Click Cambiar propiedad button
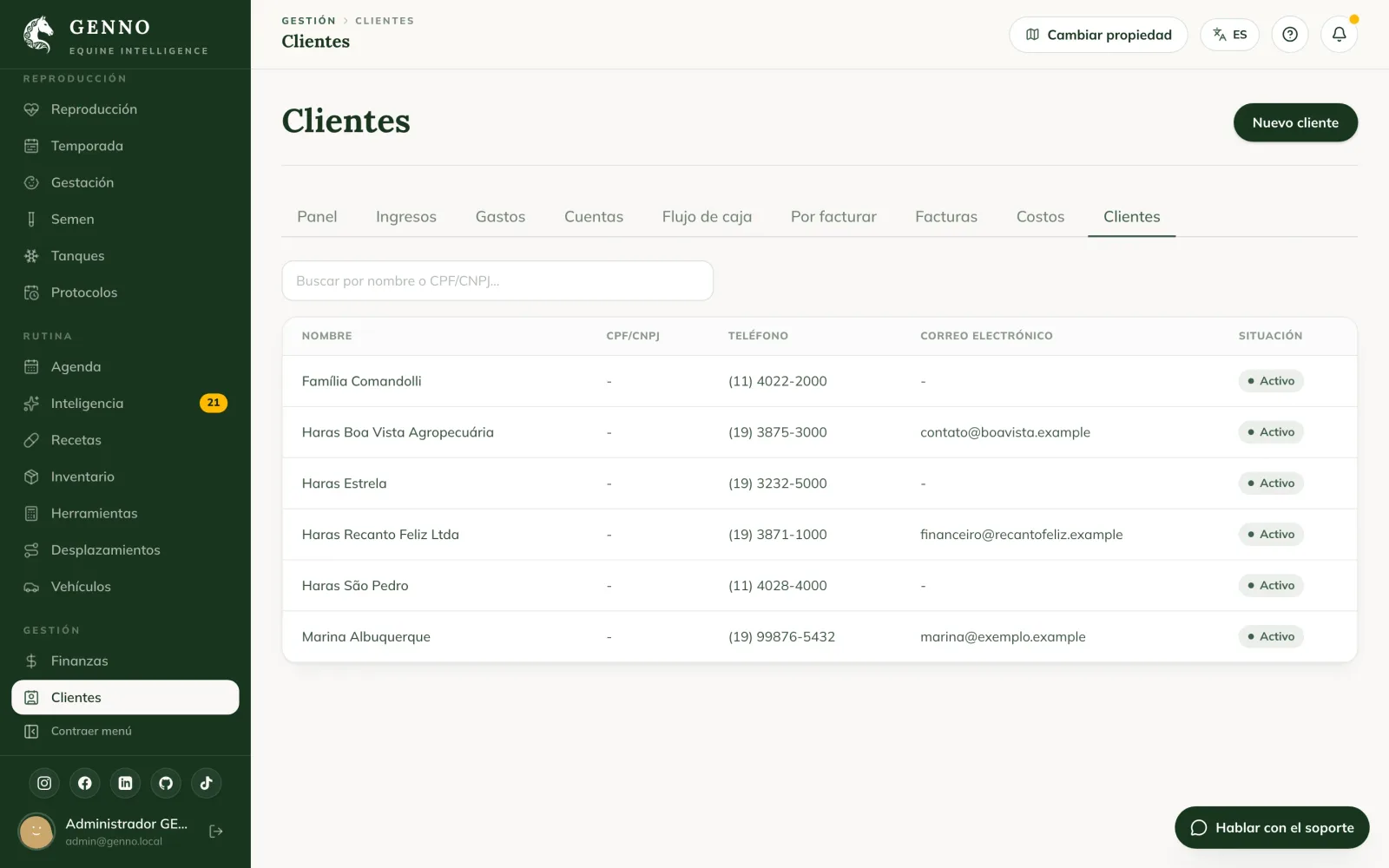 coord(1098,35)
